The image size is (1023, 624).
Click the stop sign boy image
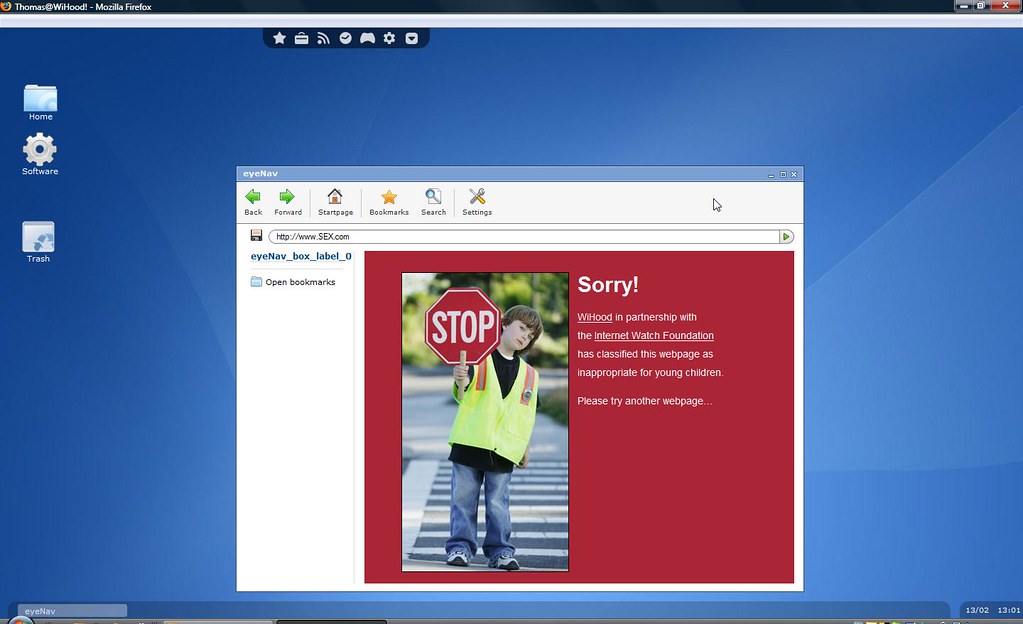[485, 422]
